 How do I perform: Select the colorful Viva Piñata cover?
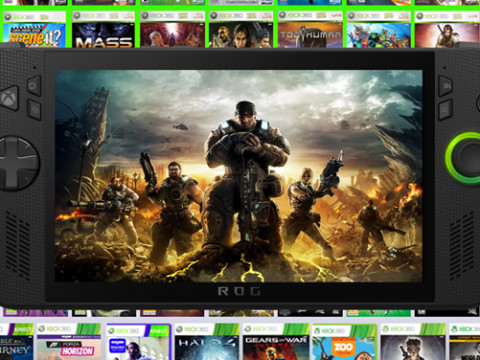[379, 29]
